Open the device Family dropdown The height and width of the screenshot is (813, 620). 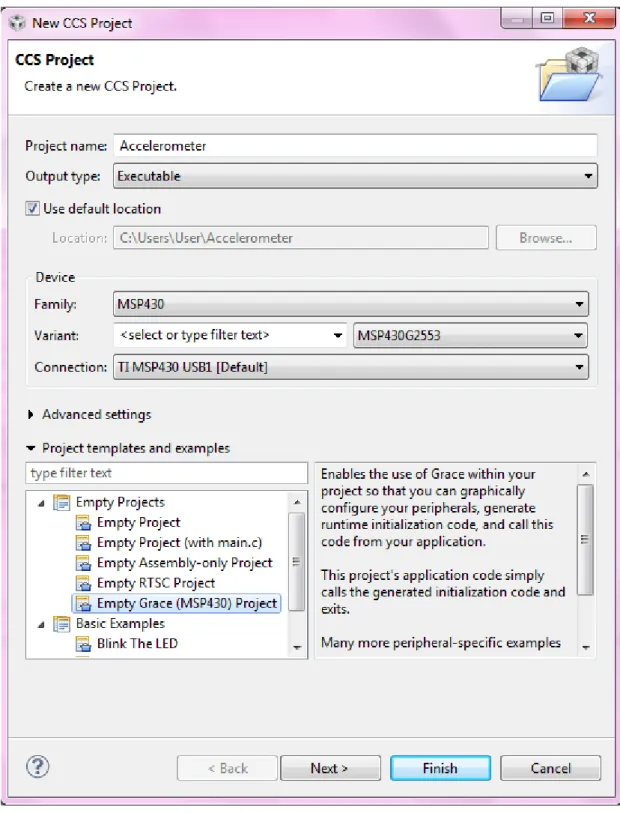[x=351, y=304]
